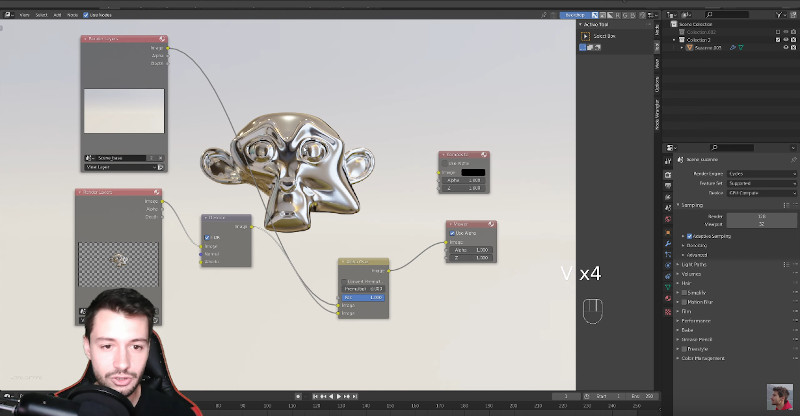Click the timeline play button
The height and width of the screenshot is (416, 800).
click(x=339, y=397)
